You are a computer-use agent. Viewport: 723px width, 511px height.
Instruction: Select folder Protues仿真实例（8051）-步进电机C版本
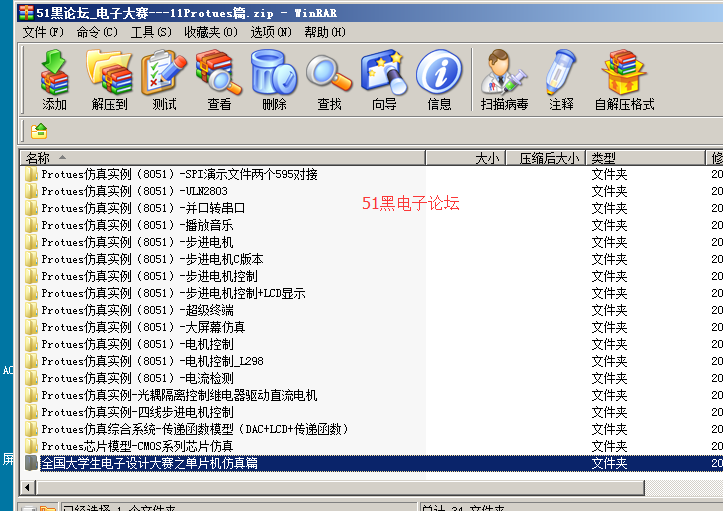point(152,259)
